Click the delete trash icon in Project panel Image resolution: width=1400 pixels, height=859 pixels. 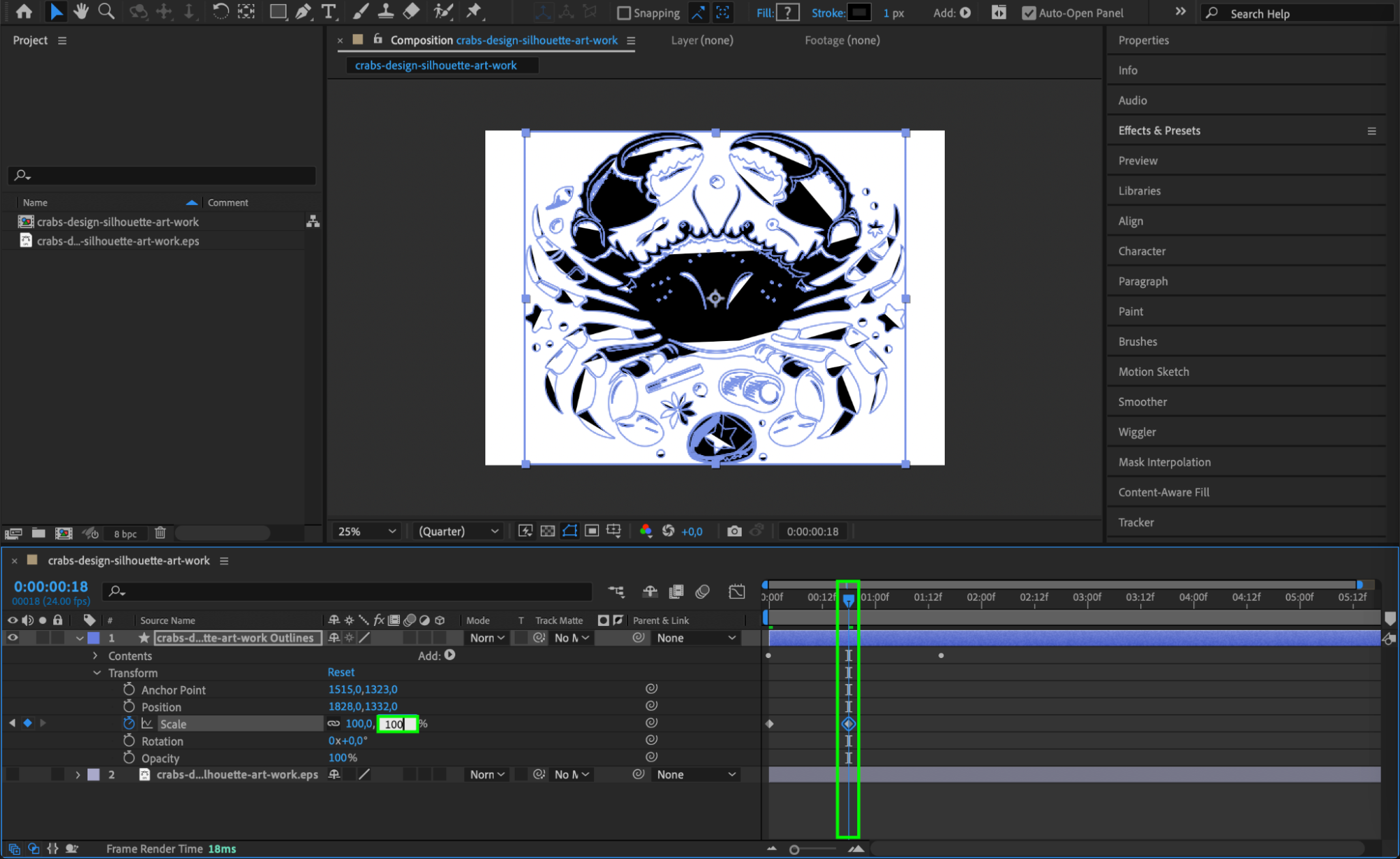click(160, 533)
